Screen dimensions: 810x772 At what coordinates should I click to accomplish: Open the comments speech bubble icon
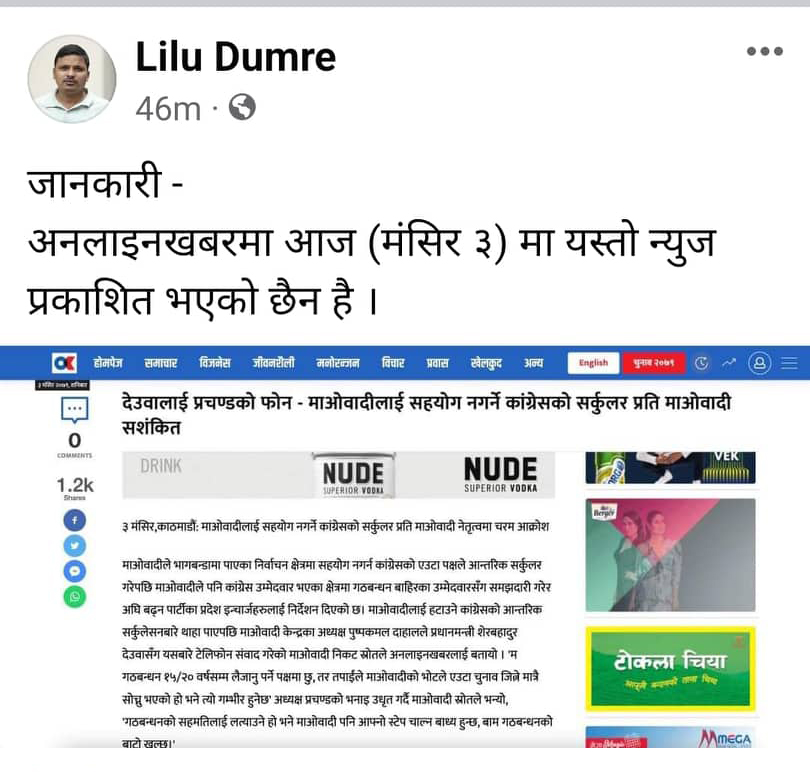(75, 410)
